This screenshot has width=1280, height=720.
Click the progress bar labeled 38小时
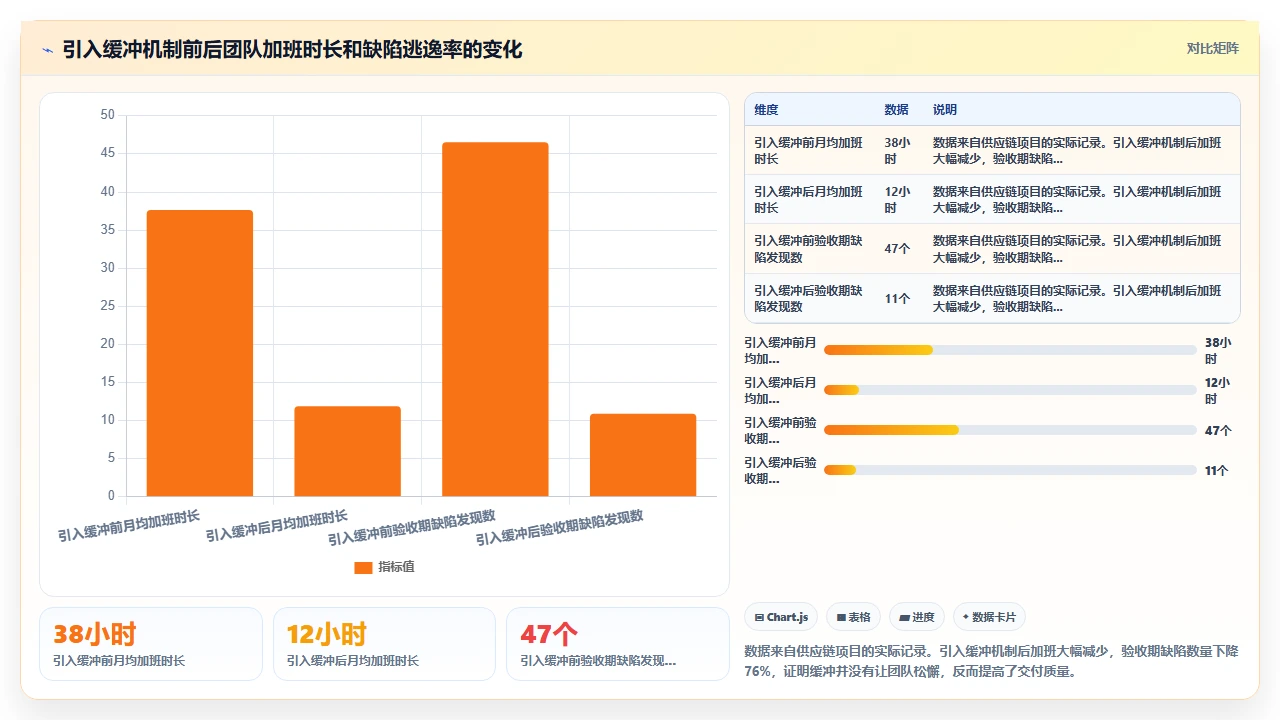click(x=1010, y=350)
